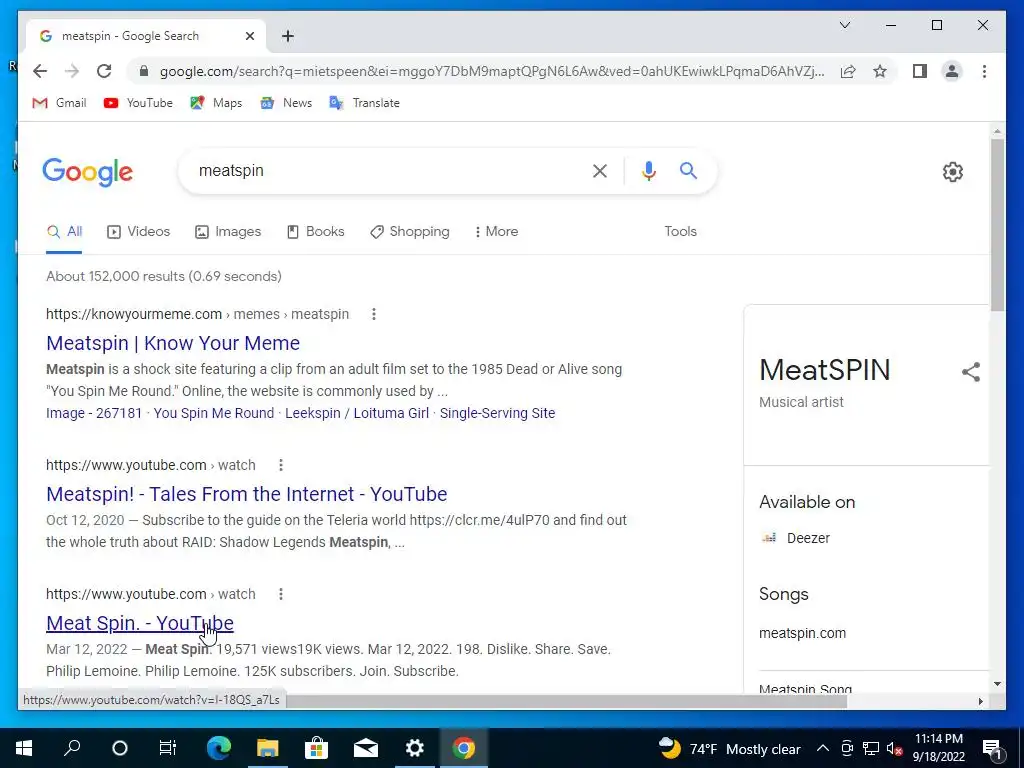Open notification center on taskbar
Image resolution: width=1024 pixels, height=768 pixels.
coord(992,748)
